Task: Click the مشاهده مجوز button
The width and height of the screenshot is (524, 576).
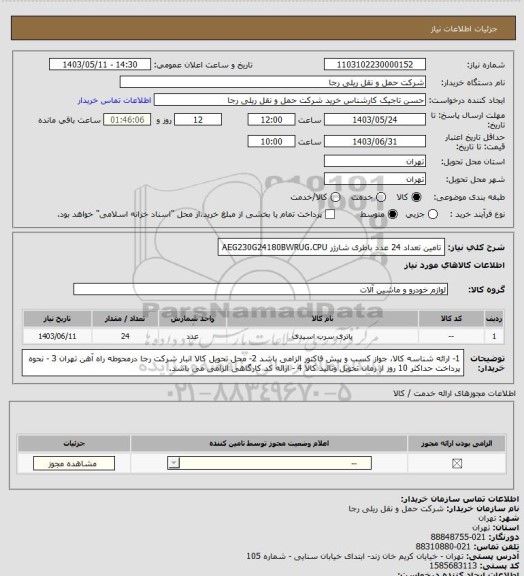Action: 73,463
